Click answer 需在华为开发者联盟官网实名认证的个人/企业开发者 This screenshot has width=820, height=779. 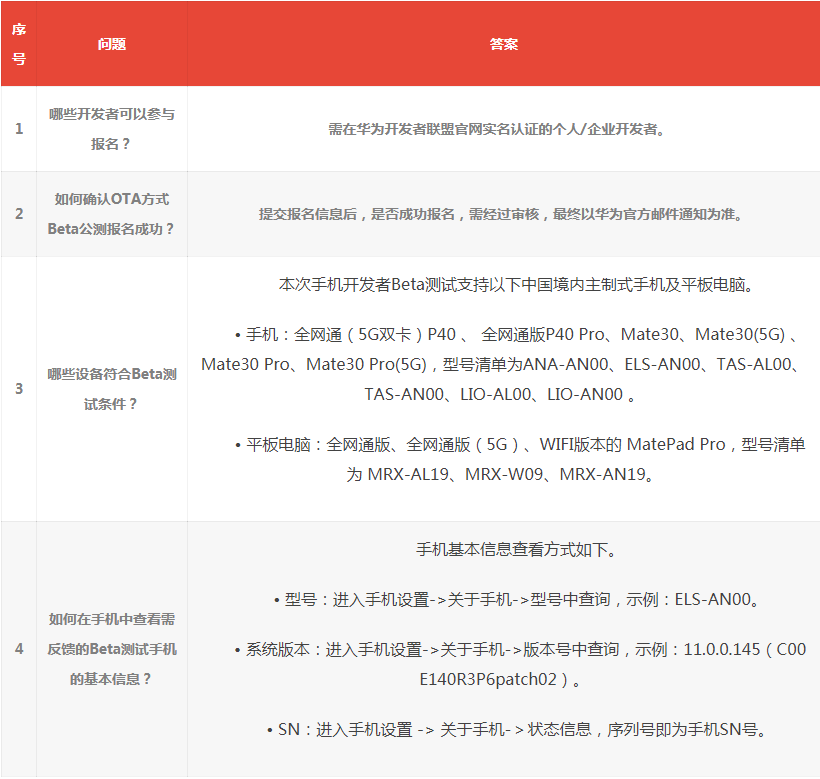pyautogui.click(x=496, y=129)
